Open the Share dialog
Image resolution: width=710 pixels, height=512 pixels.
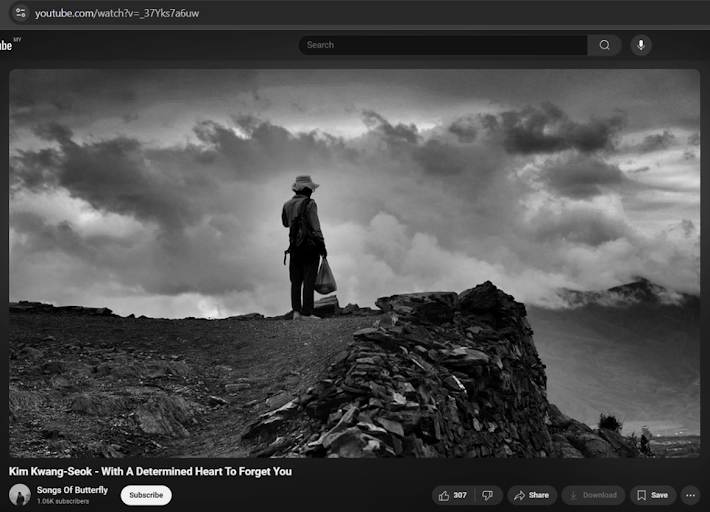click(532, 495)
